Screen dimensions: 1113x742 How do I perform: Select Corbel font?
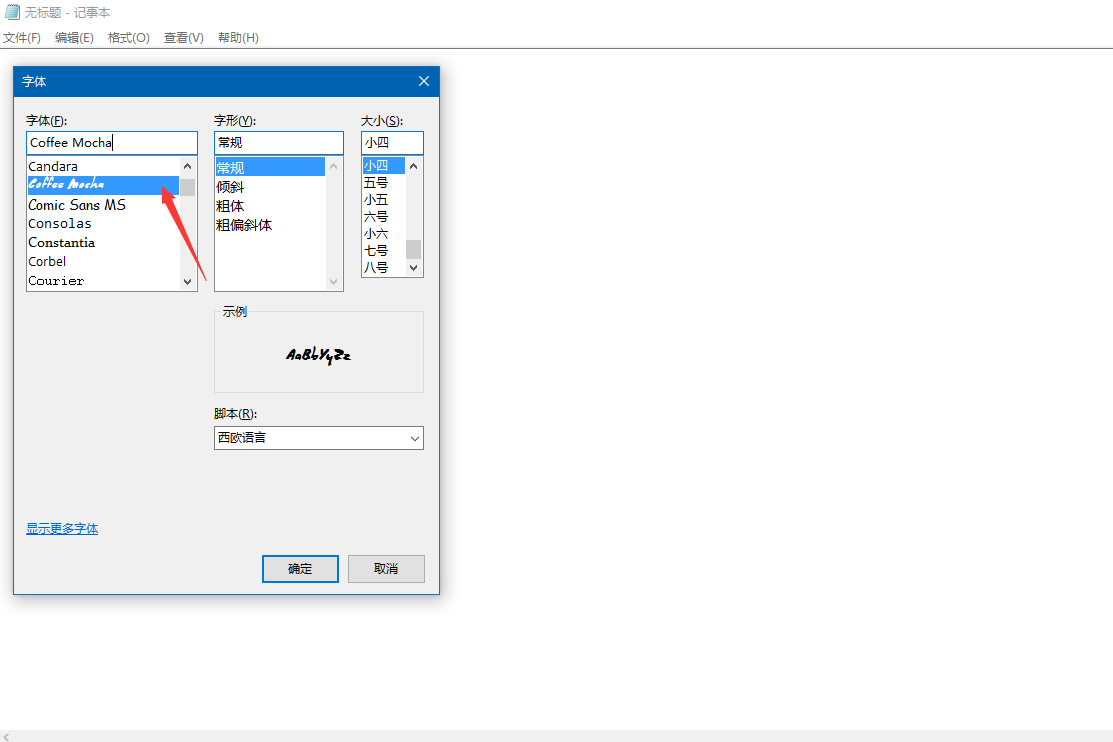tap(103, 262)
